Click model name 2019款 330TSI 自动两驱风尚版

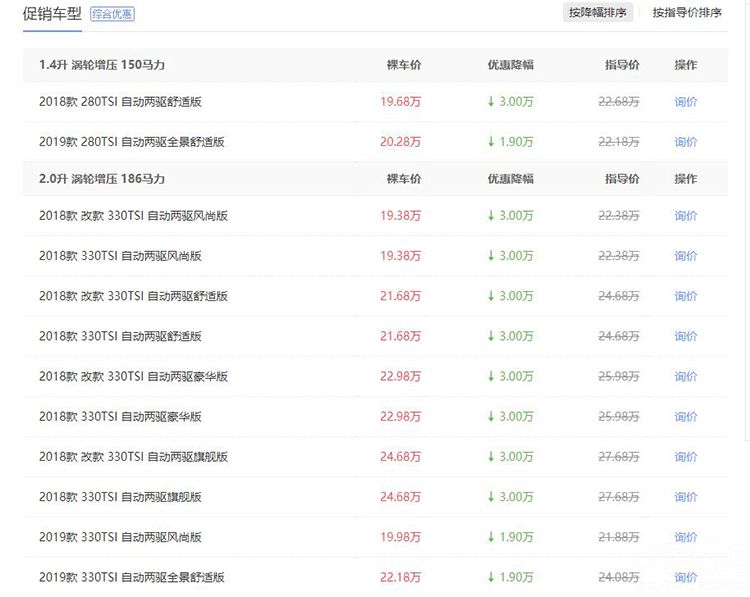point(120,537)
